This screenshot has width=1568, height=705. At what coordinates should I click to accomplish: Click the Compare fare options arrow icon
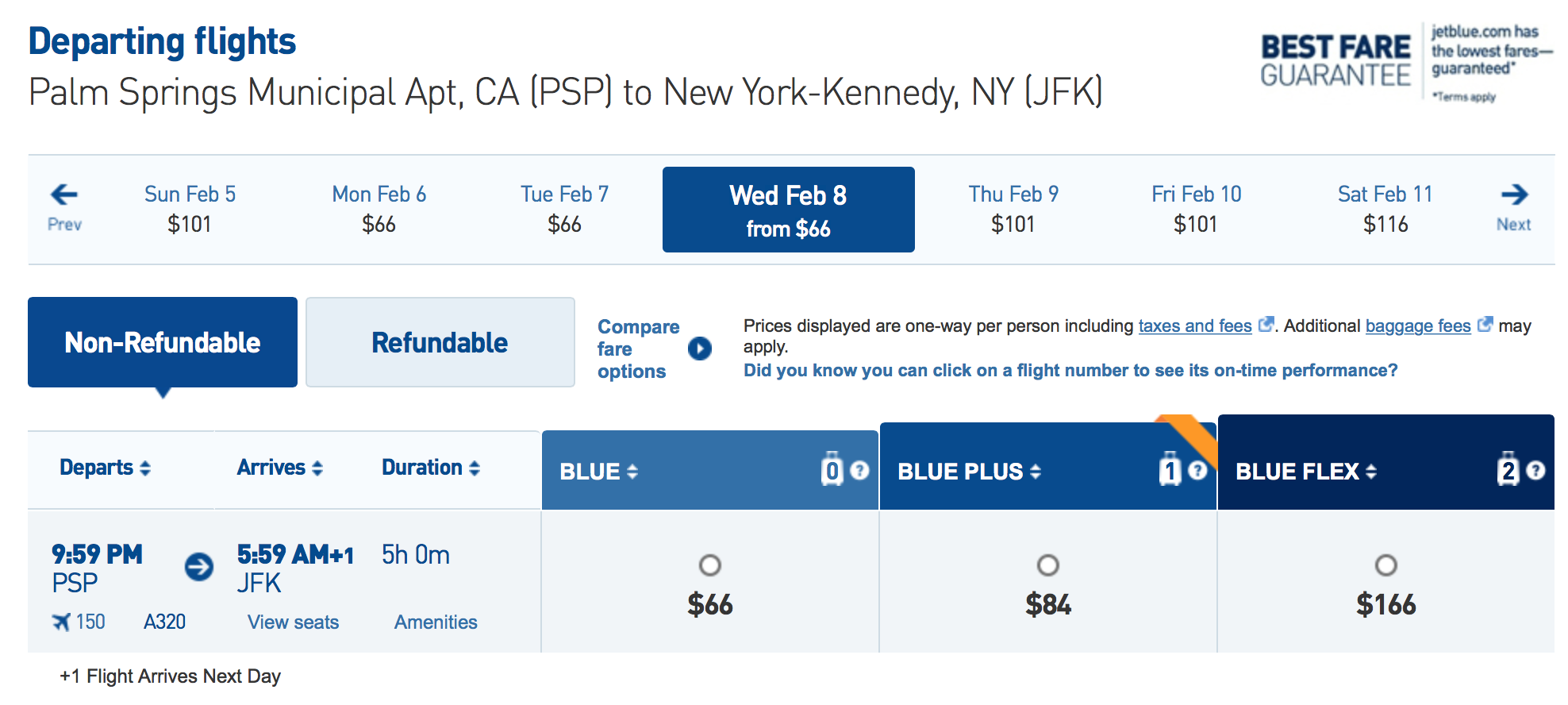point(699,349)
